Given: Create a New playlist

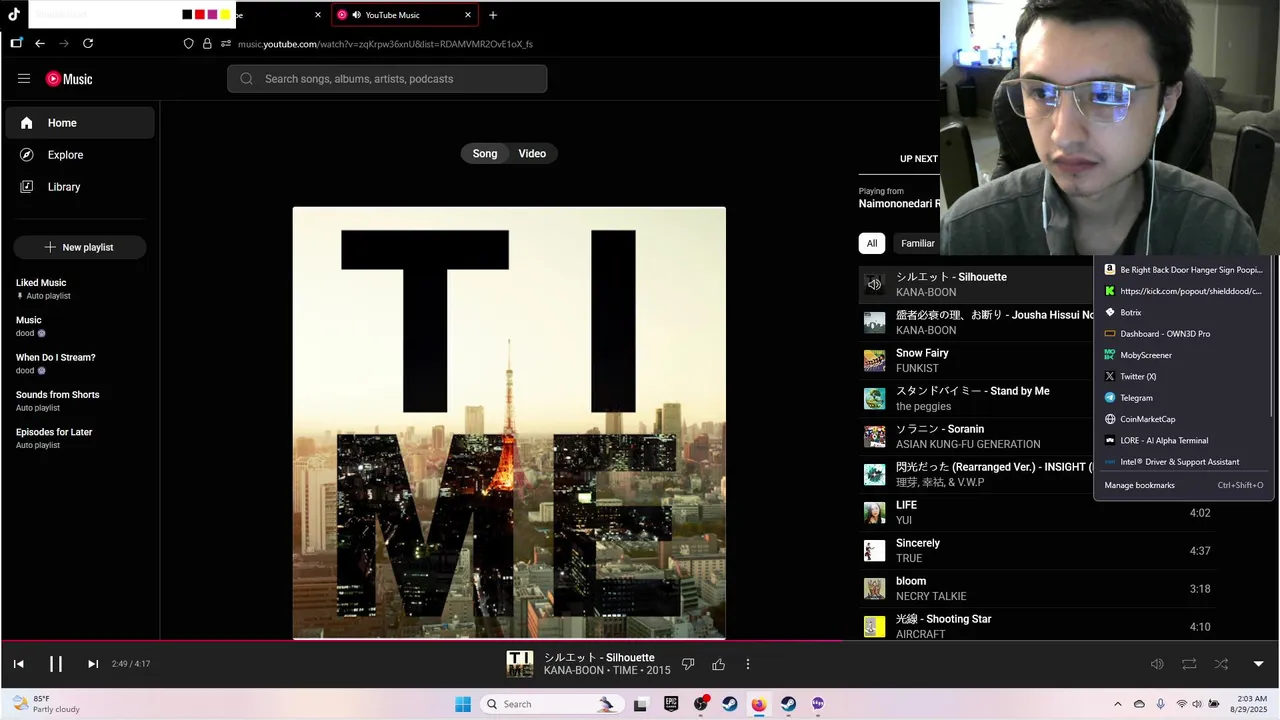Looking at the screenshot, I should coord(80,247).
